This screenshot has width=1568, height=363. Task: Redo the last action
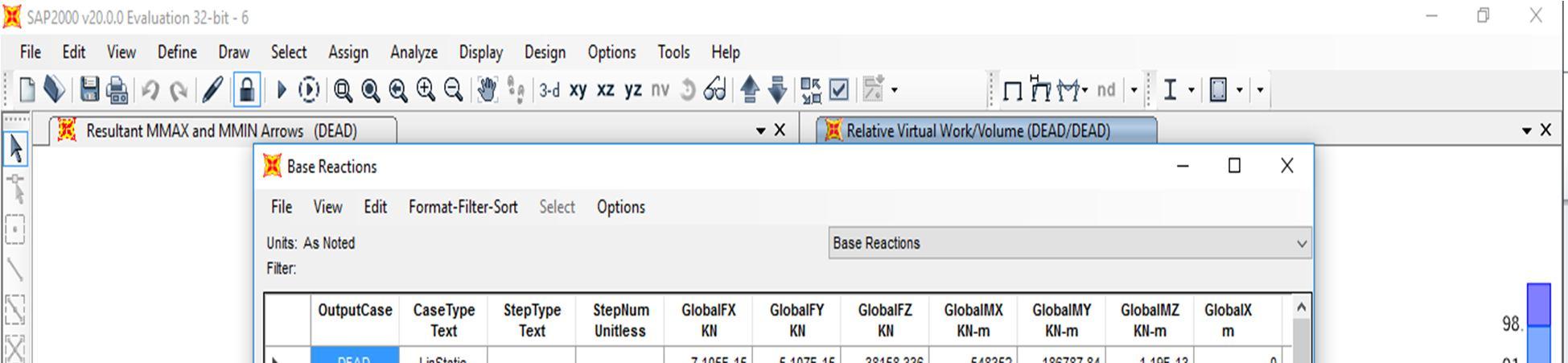tap(178, 89)
